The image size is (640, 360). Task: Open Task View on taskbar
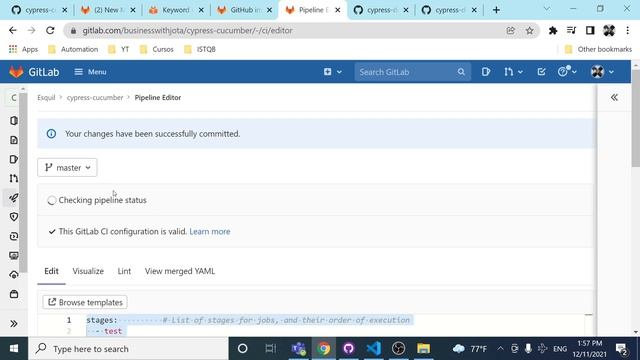(x=270, y=349)
